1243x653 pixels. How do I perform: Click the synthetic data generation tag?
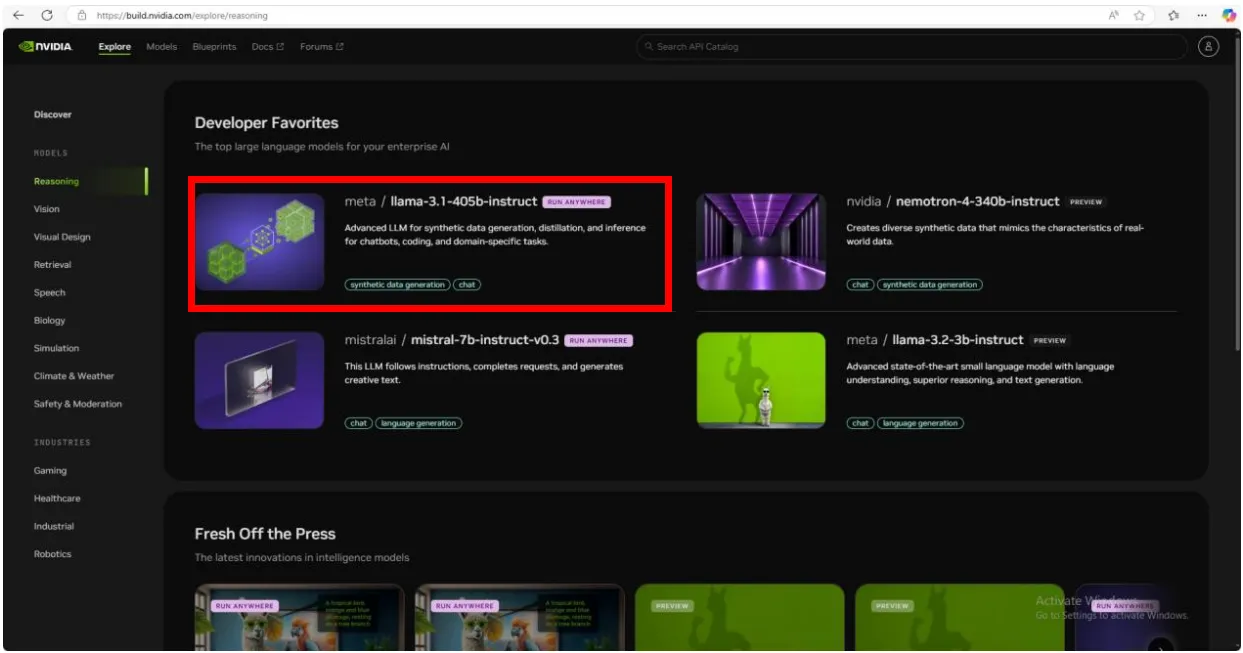click(x=398, y=285)
